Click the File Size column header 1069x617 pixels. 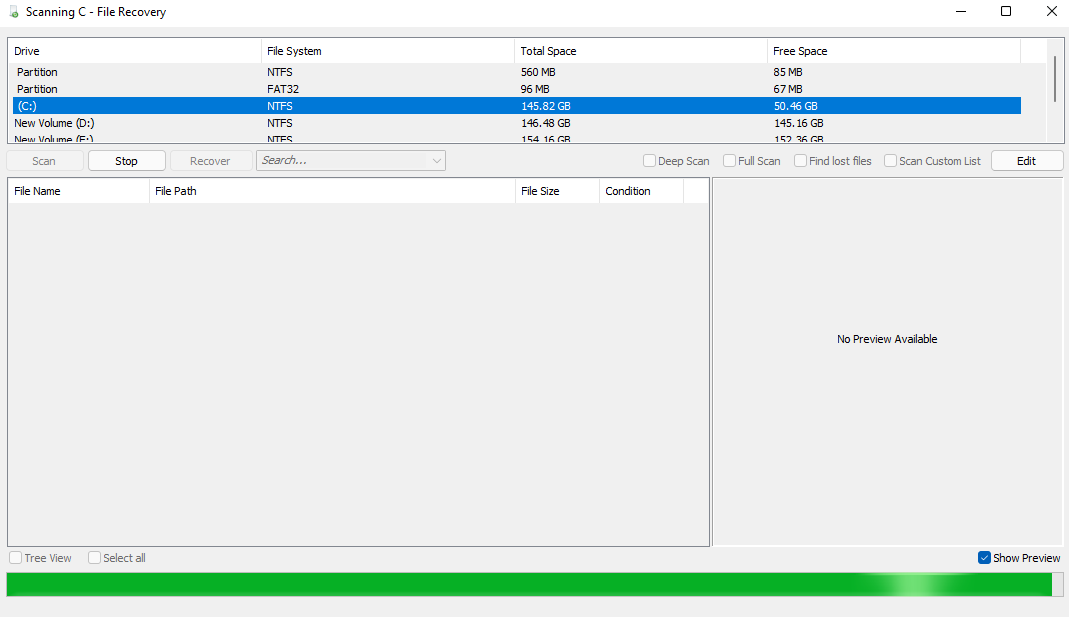coord(557,191)
